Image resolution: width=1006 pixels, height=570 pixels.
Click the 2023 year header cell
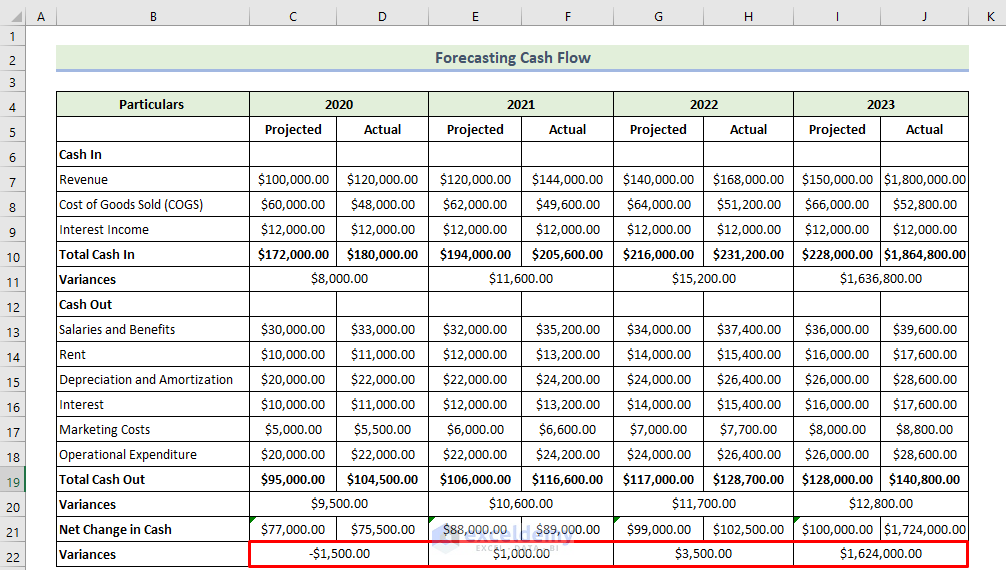pos(880,105)
